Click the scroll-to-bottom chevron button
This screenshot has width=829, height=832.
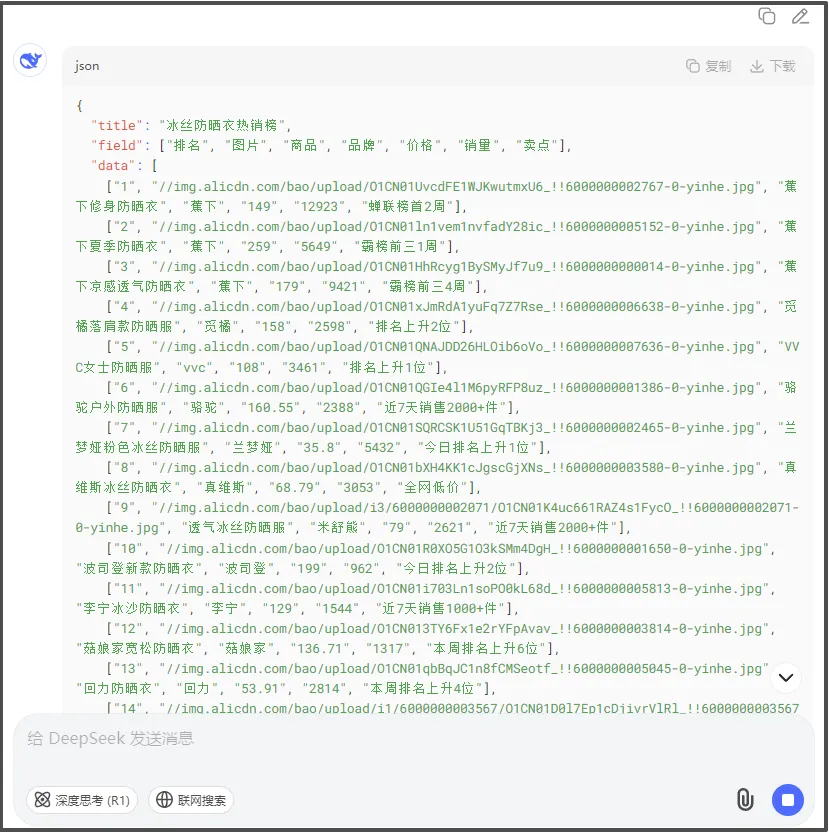point(785,678)
